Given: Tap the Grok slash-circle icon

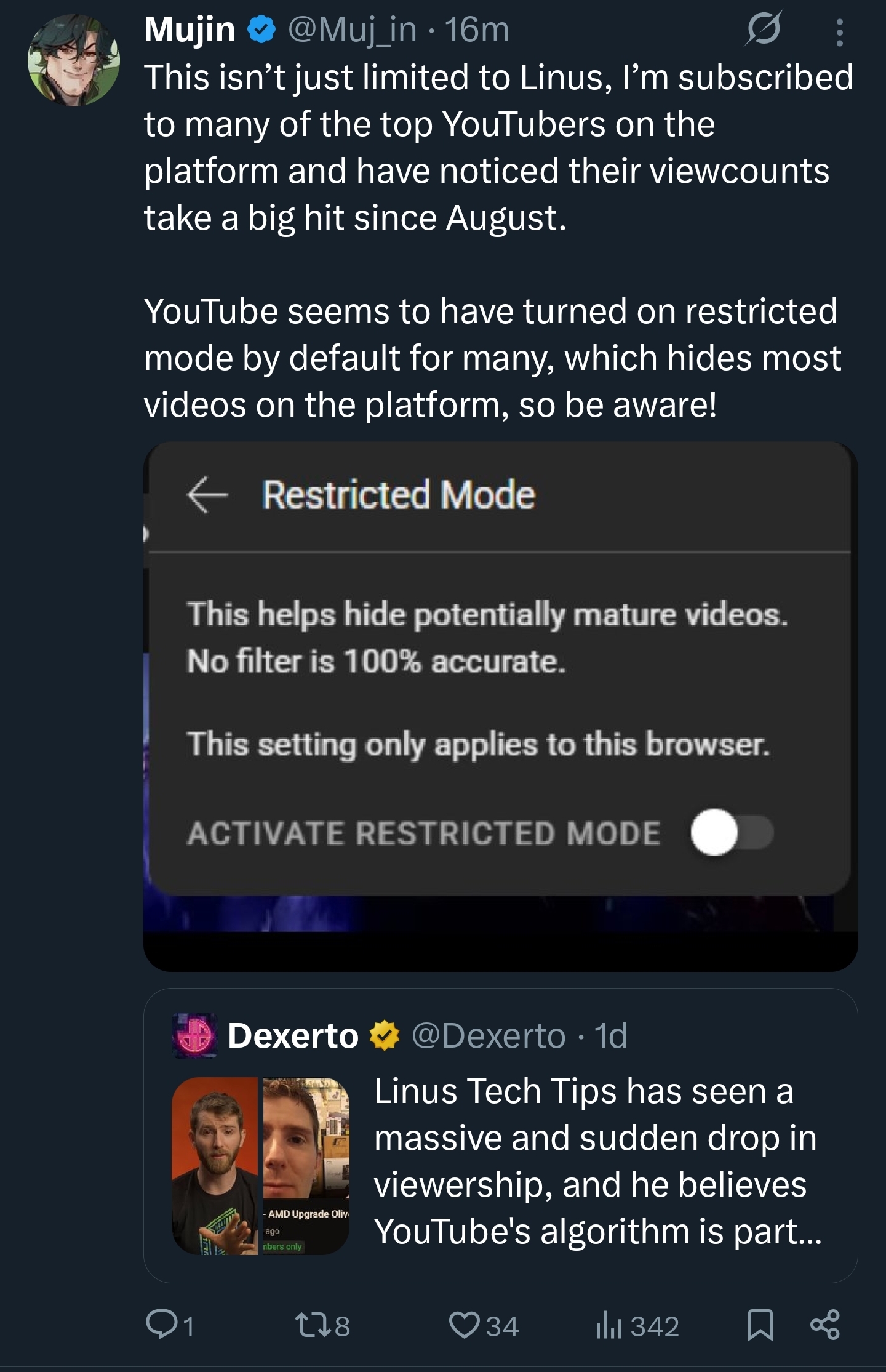Looking at the screenshot, I should pos(764,29).
